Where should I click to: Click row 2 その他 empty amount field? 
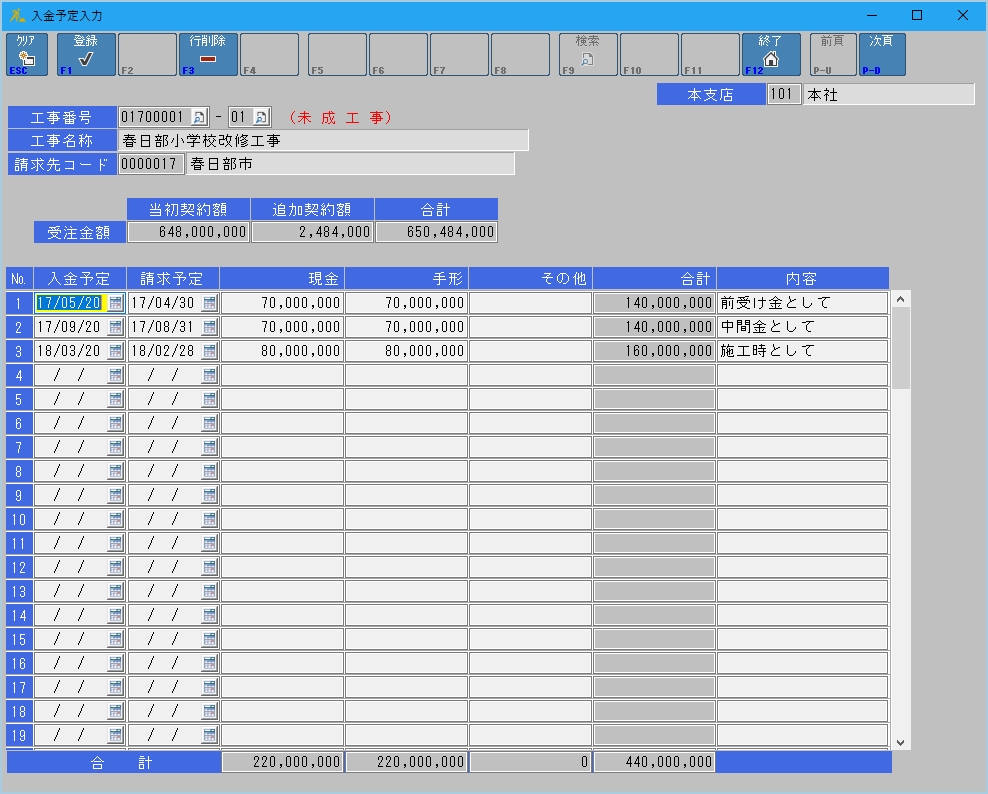530,327
